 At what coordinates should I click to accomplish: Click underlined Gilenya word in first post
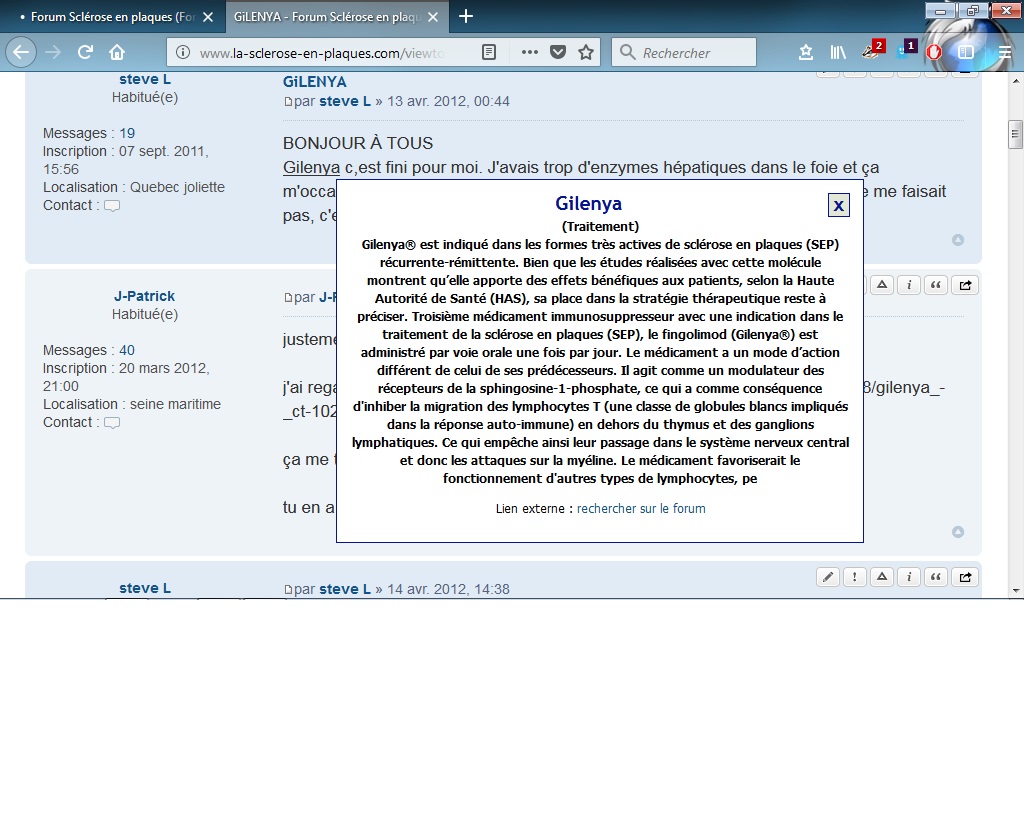point(311,168)
